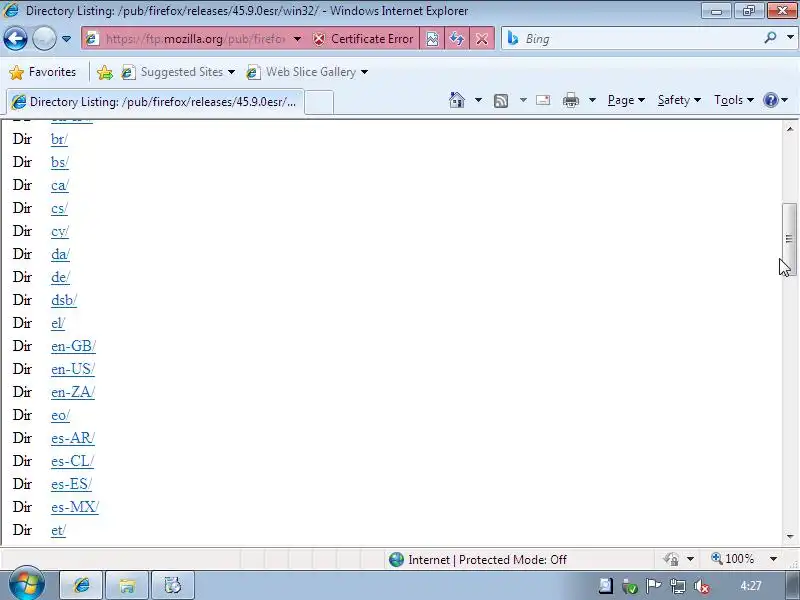
Task: Click the Forward navigation button
Action: pyautogui.click(x=44, y=39)
